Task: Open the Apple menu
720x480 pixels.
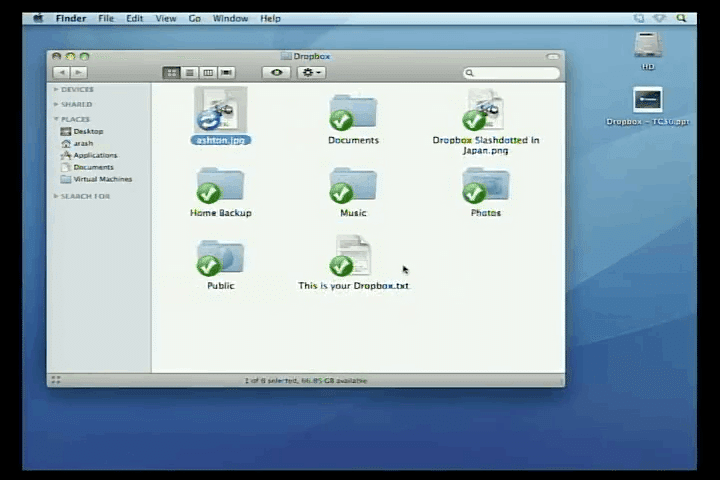Action: (x=39, y=18)
